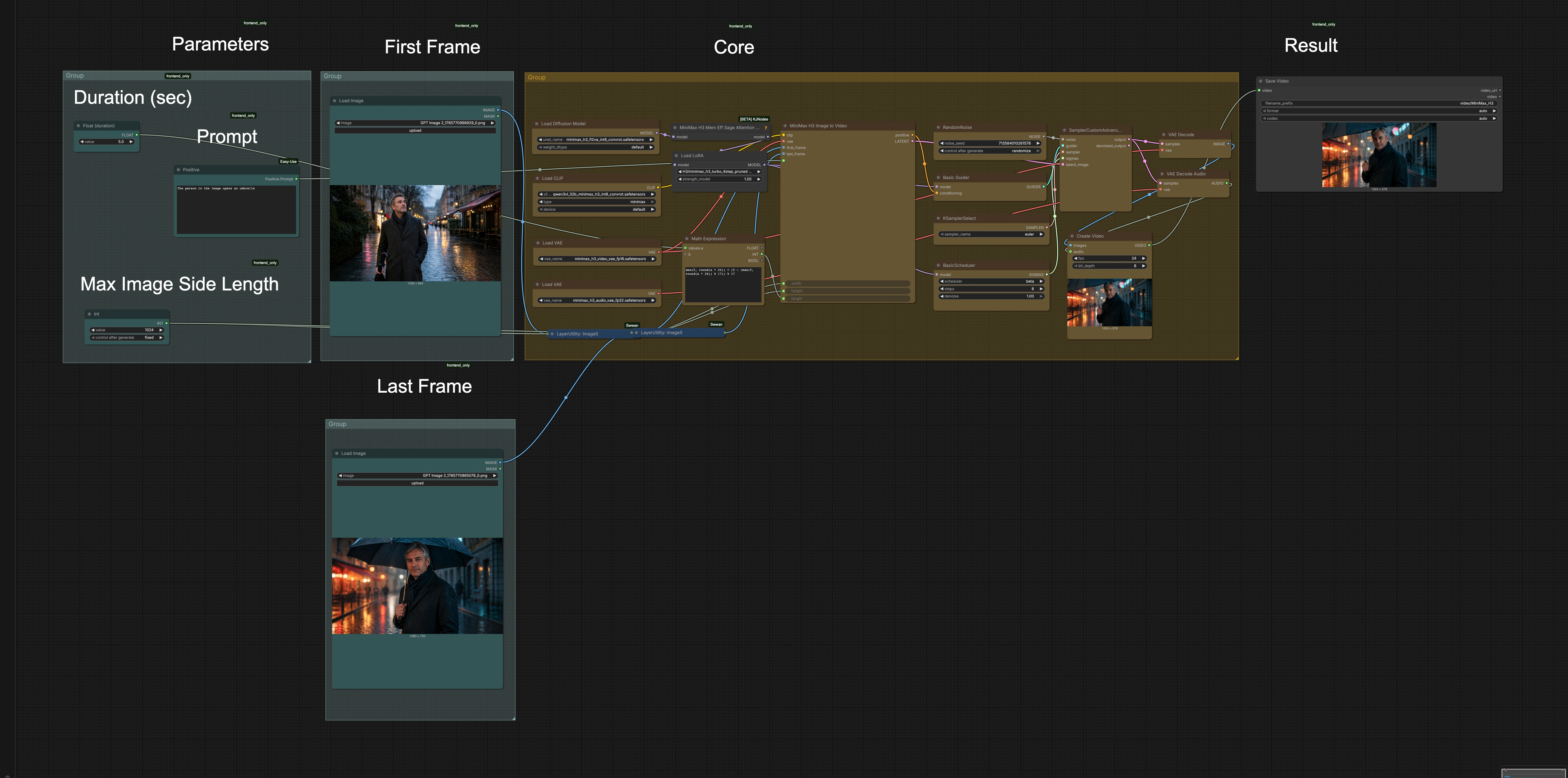
Task: Decrease the duration value 5.0 with left arrow
Action: (x=82, y=142)
